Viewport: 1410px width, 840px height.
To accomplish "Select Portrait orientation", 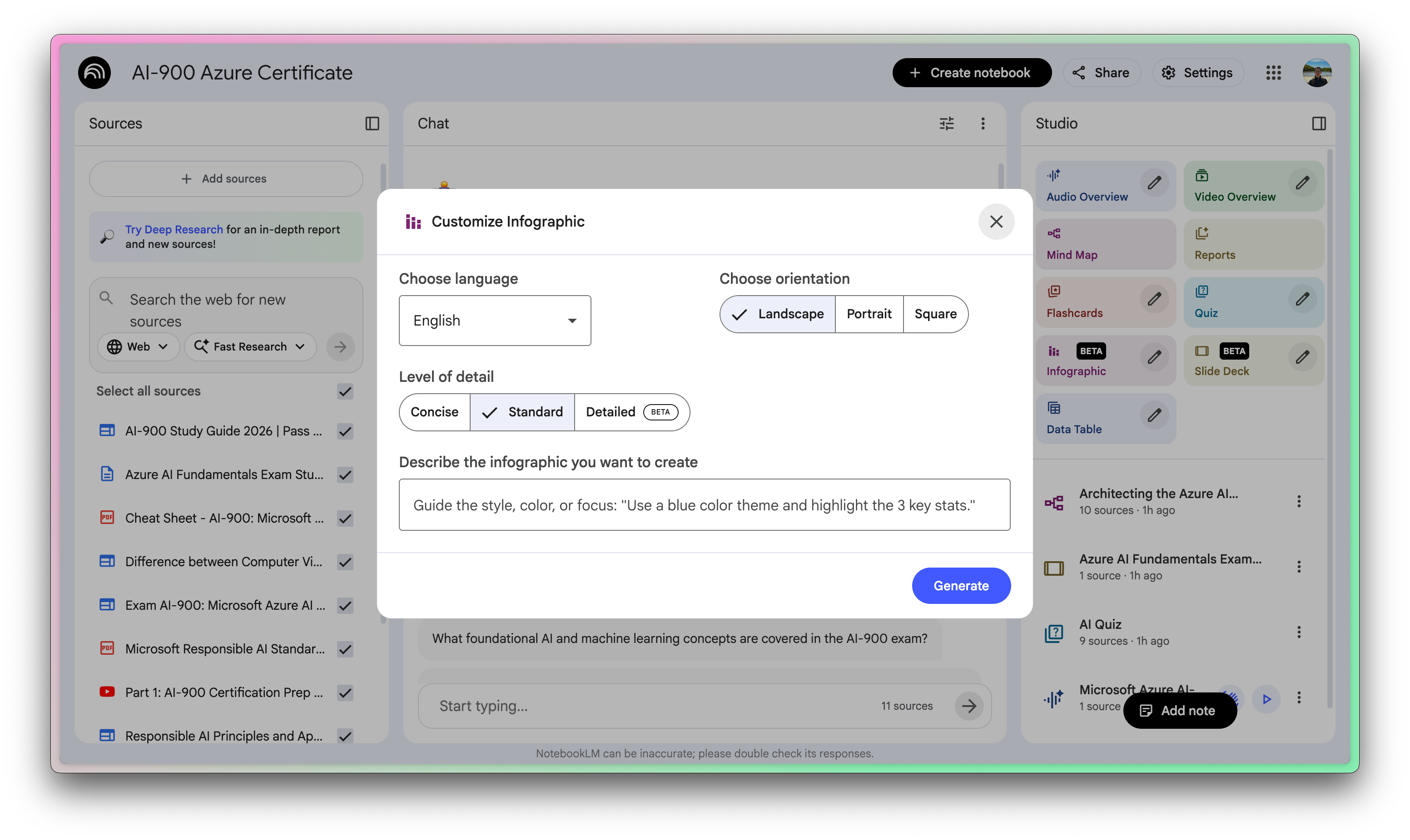I will 869,314.
